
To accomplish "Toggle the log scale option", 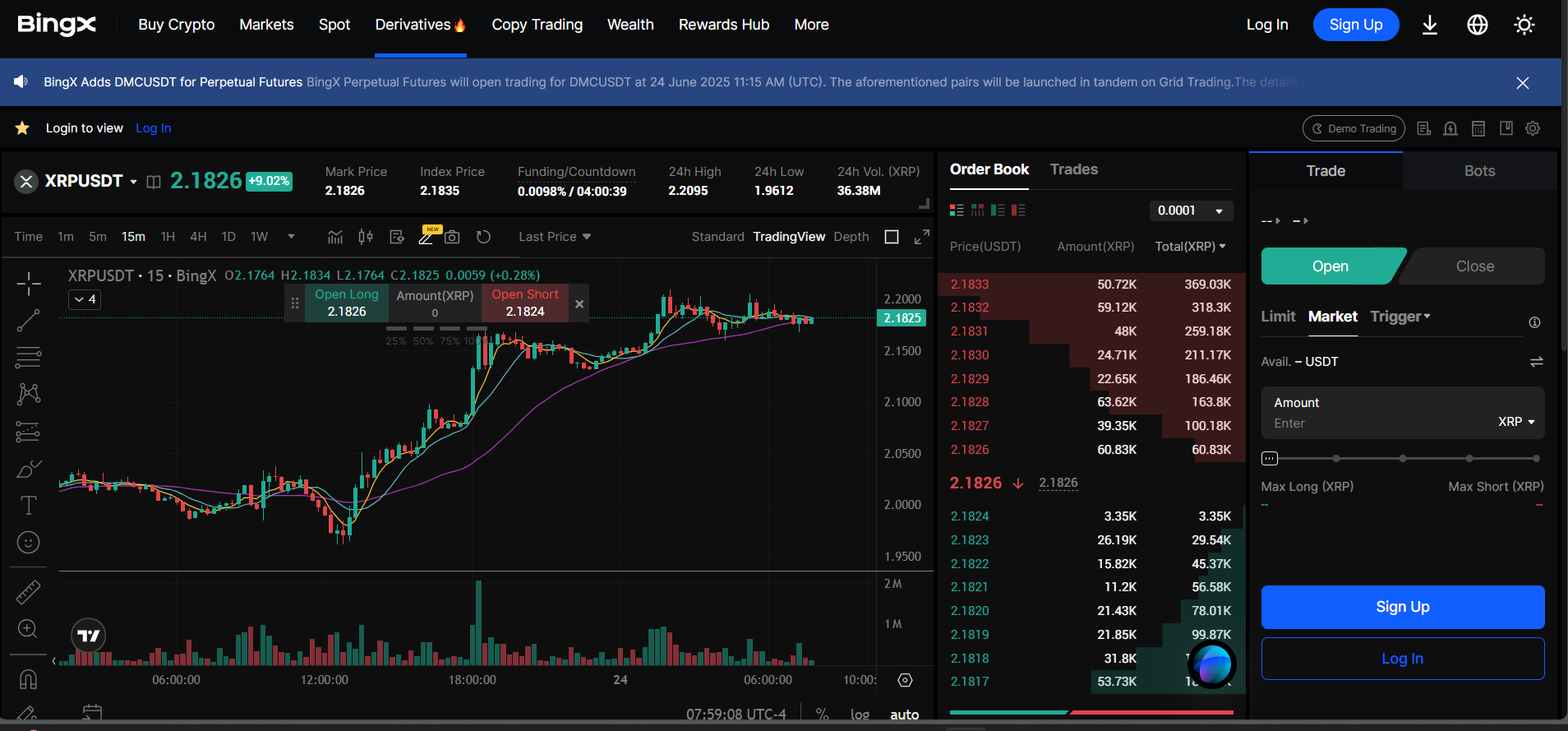I will 860,715.
